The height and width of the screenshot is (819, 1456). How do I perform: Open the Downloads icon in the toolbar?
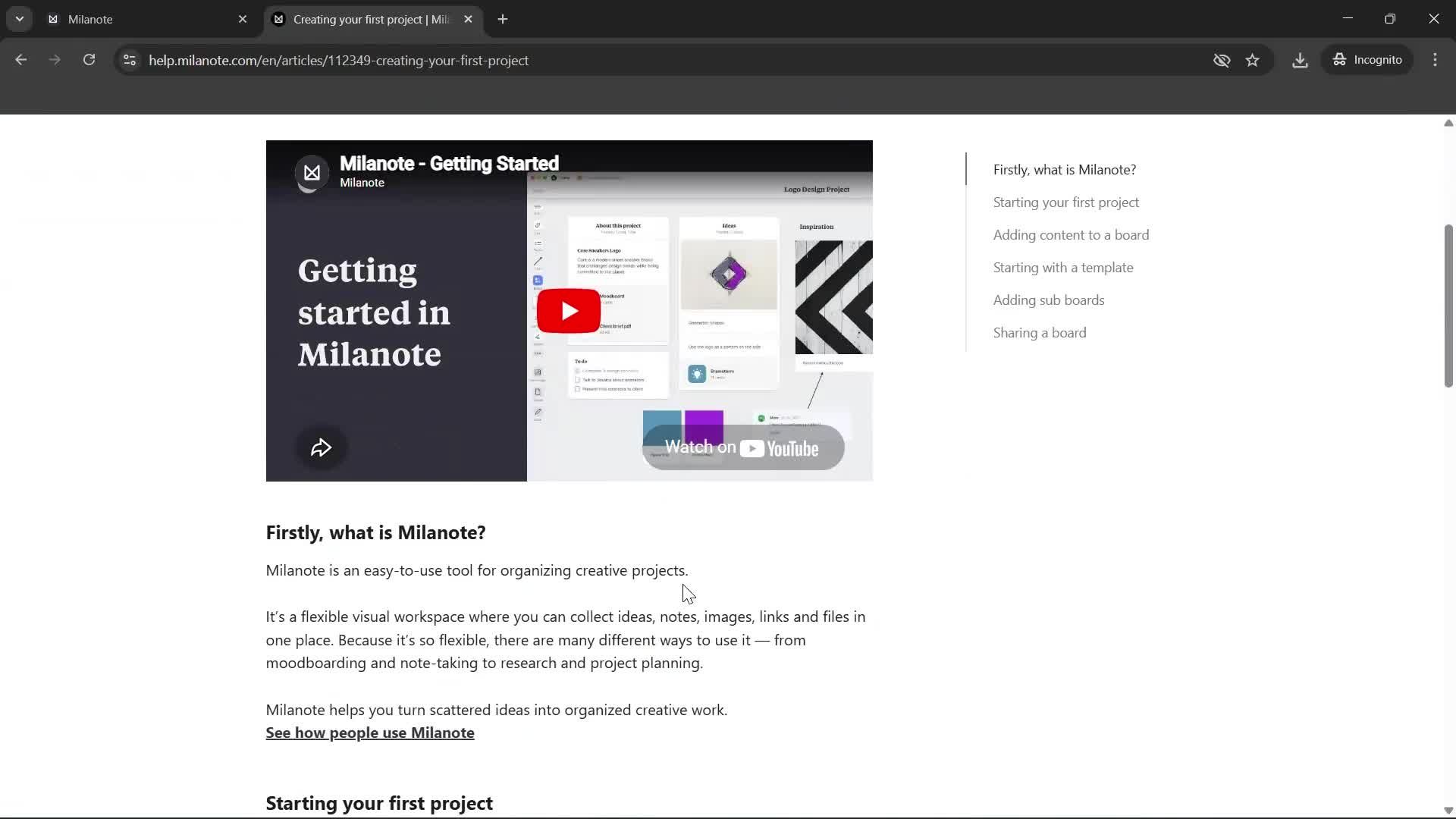point(1300,60)
